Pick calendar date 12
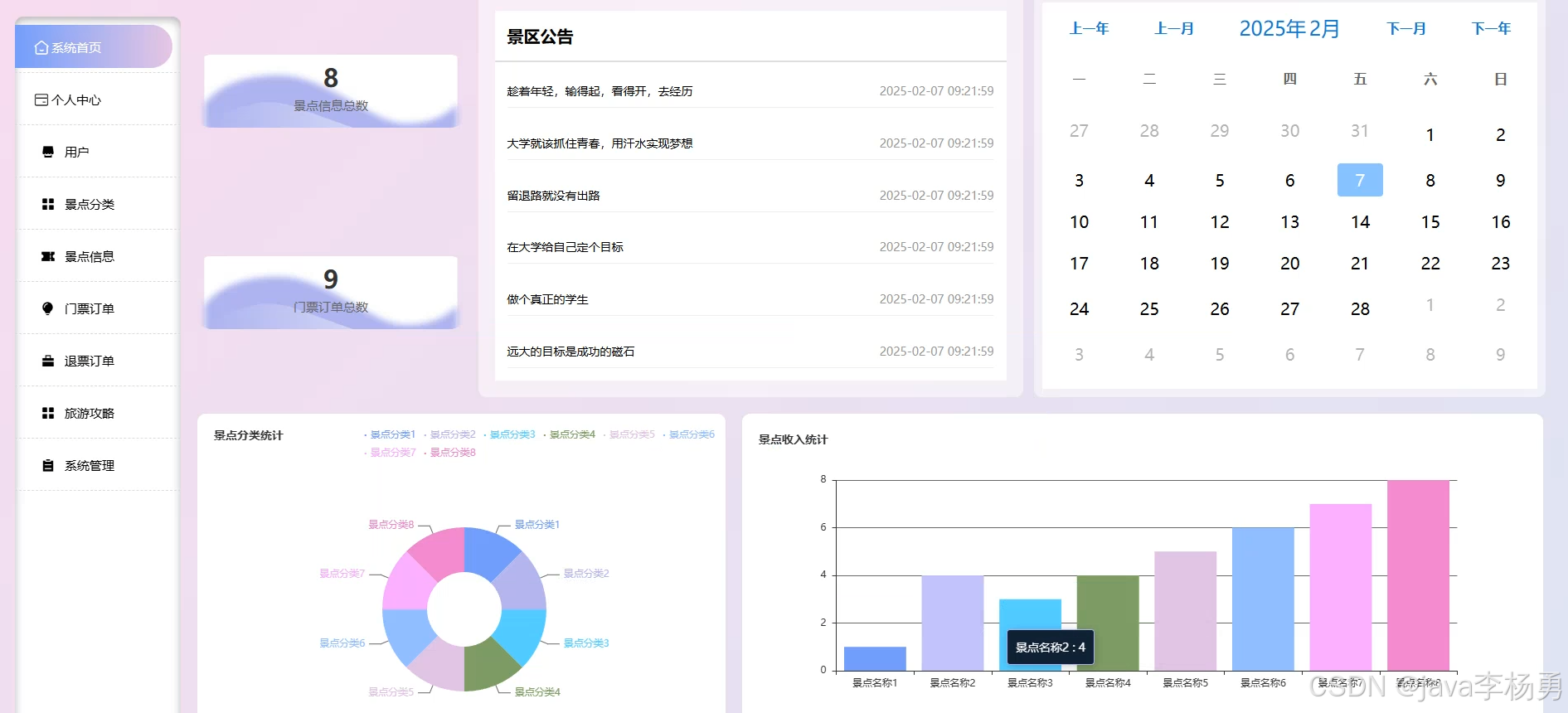This screenshot has height=713, width=1568. 1220,222
